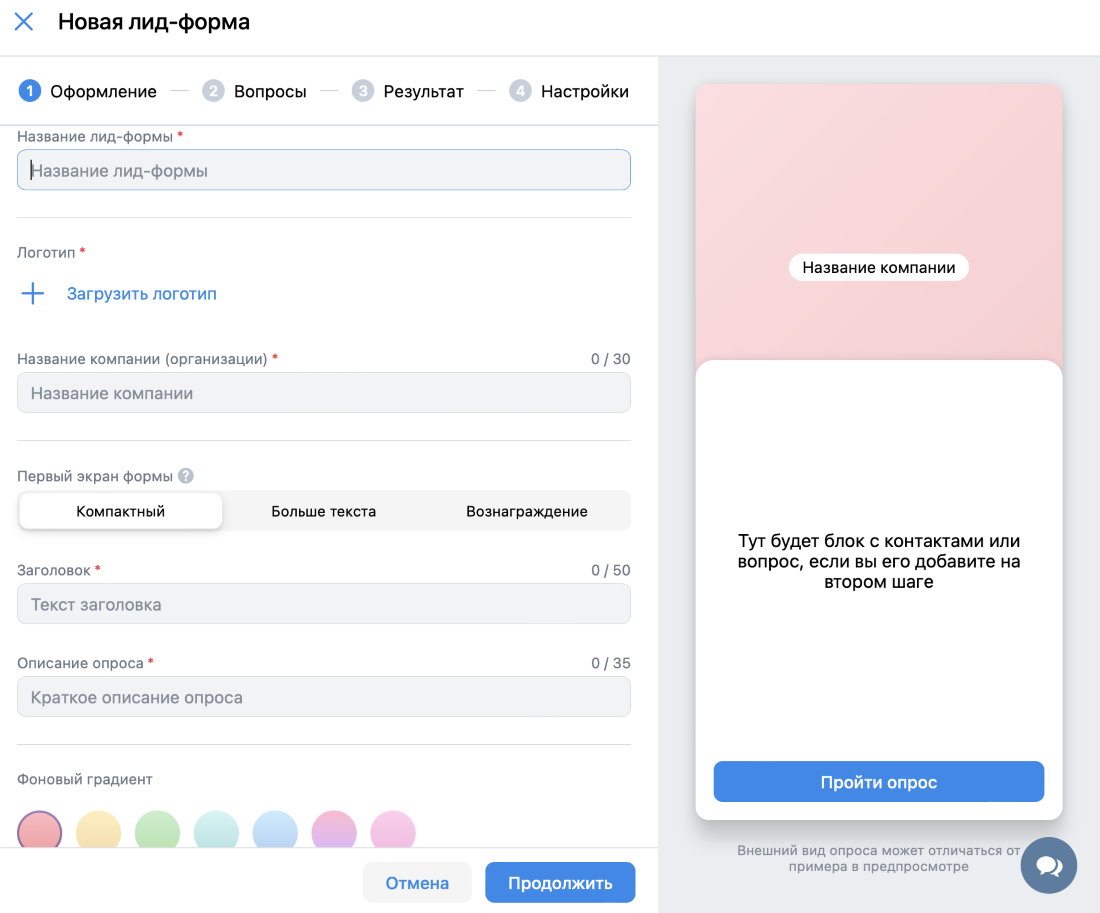The image size is (1100, 913).
Task: Switch to Больше текста screen option
Action: coord(324,511)
